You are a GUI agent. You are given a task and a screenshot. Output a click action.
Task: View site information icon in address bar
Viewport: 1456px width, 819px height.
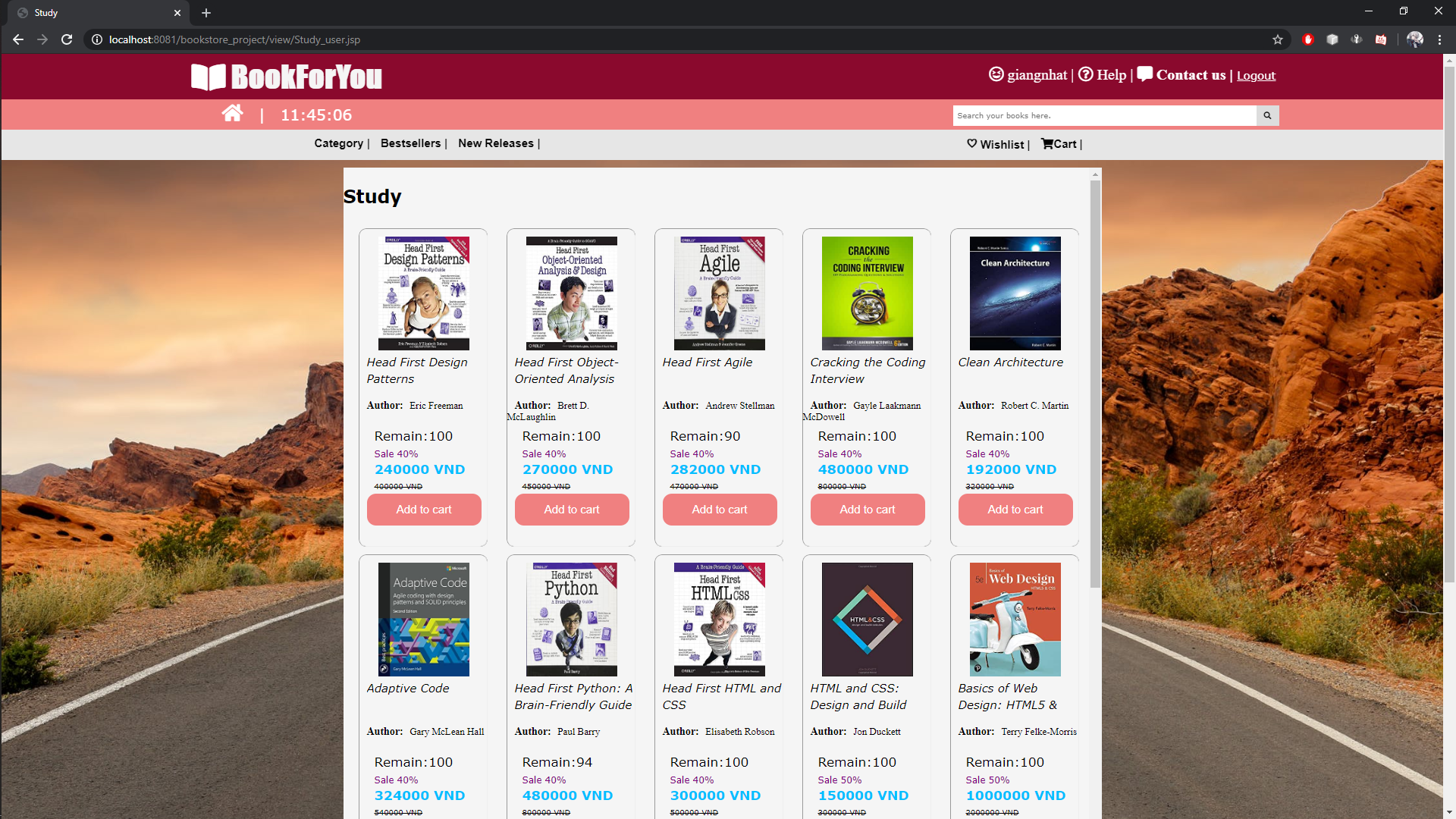pos(97,39)
